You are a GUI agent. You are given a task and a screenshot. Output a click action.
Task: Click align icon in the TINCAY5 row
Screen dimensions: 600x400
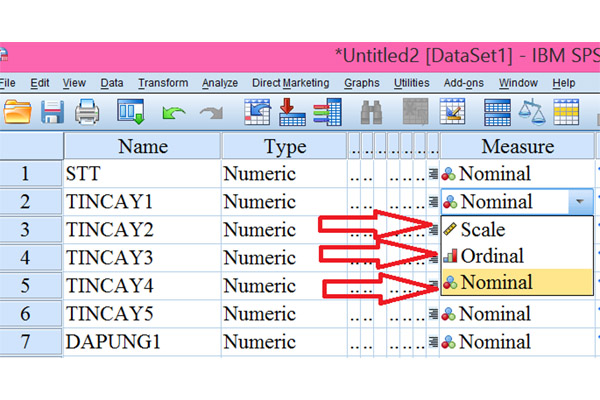pos(433,314)
